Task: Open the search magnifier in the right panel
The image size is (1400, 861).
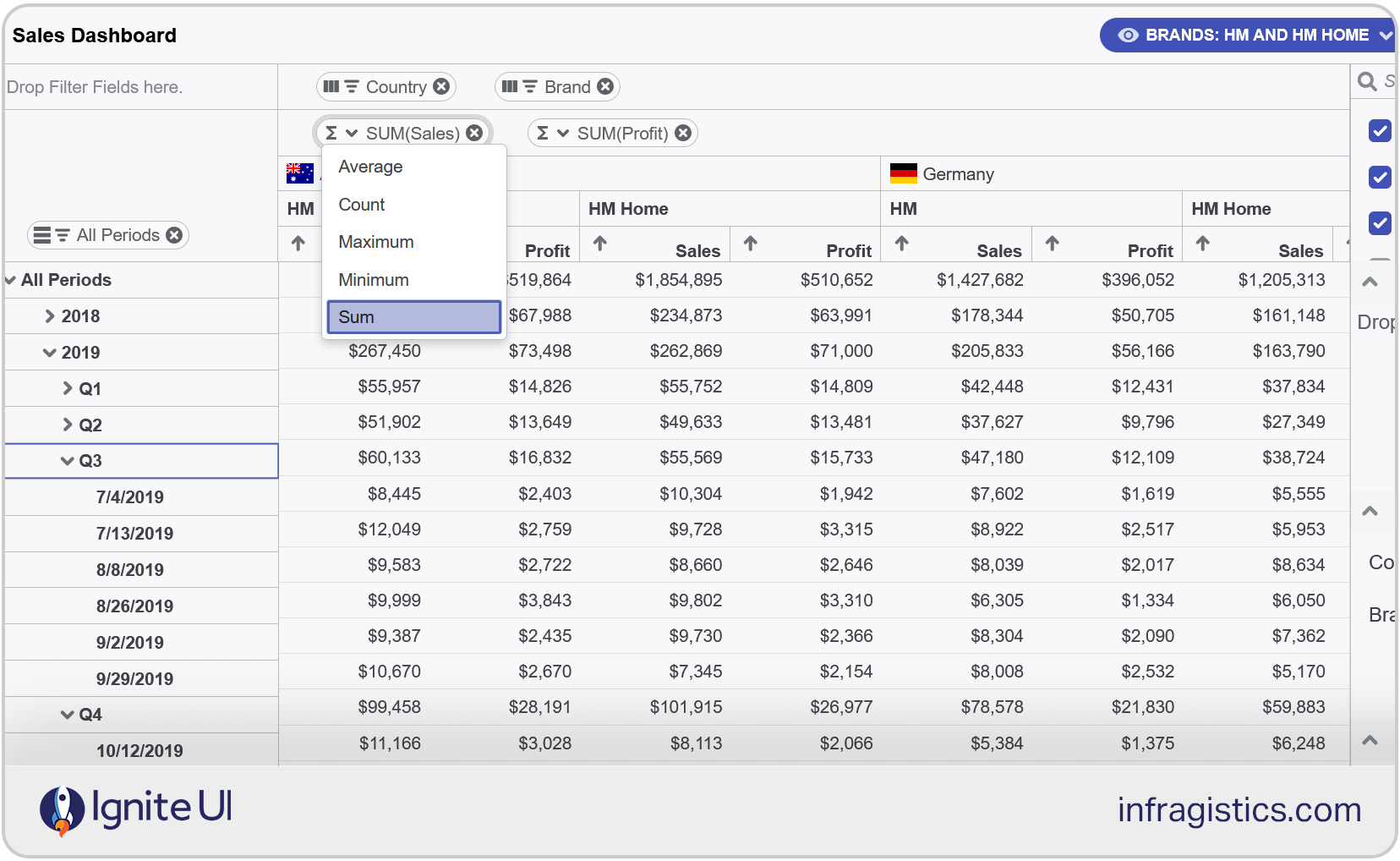Action: pos(1369,81)
